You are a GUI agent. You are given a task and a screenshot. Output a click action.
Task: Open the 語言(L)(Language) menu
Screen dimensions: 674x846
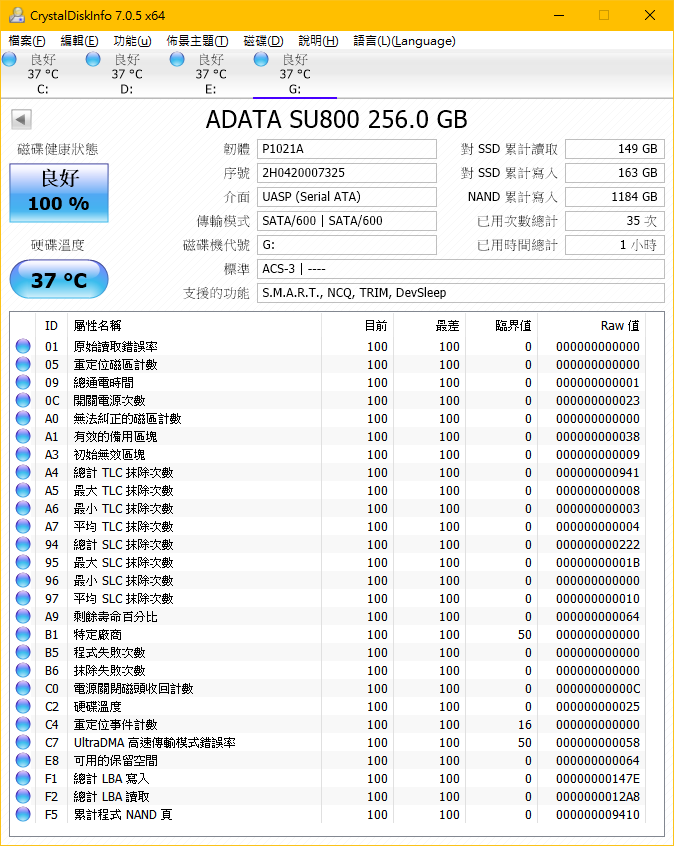click(x=404, y=41)
